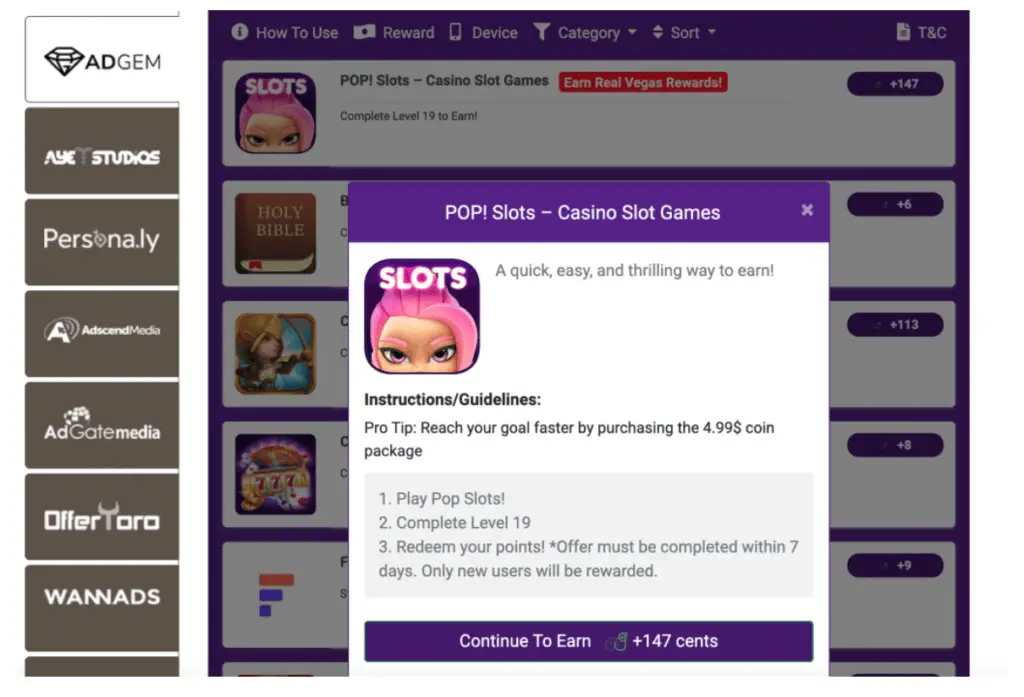Image resolution: width=1024 pixels, height=697 pixels.
Task: Open the Persona.ly offerwall tab
Action: pos(102,242)
